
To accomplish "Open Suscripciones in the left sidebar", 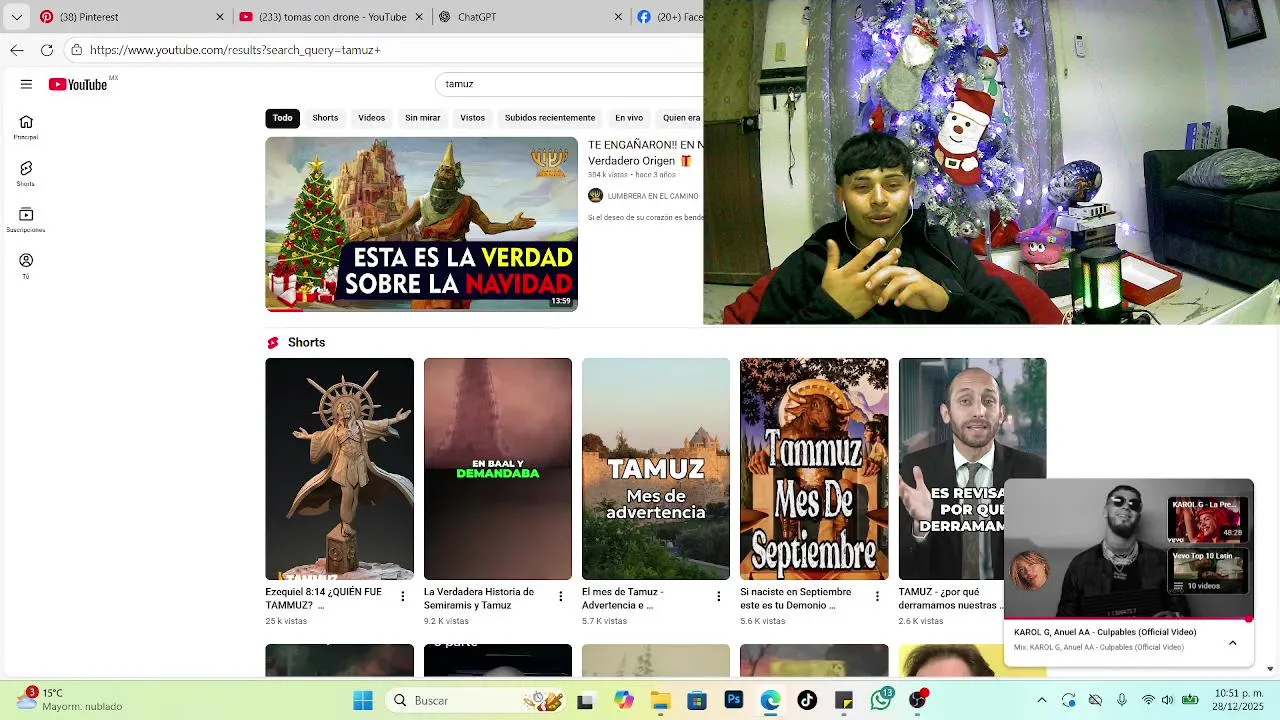I will (x=26, y=220).
